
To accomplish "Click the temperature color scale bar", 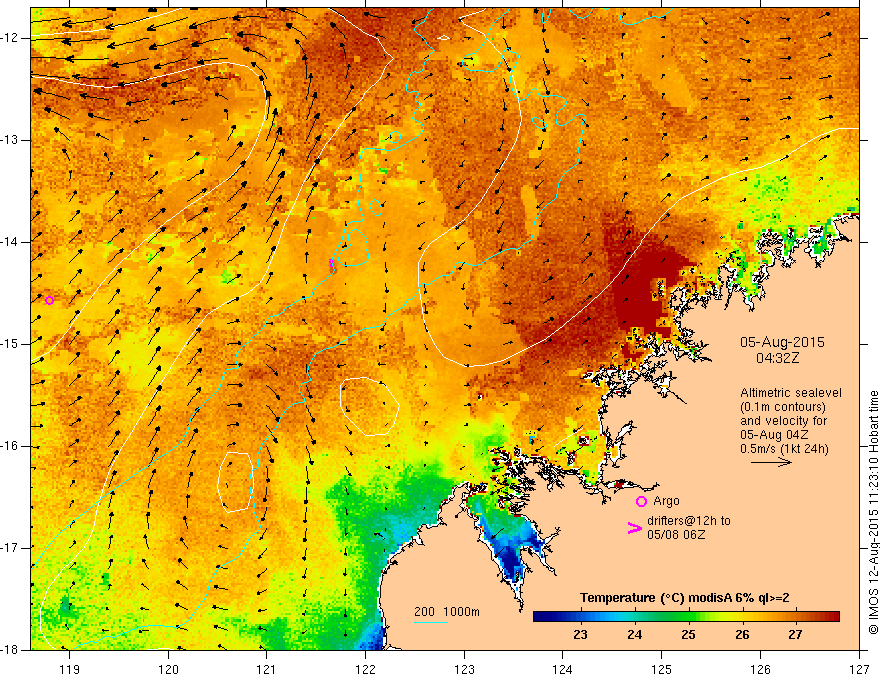I will pos(686,616).
